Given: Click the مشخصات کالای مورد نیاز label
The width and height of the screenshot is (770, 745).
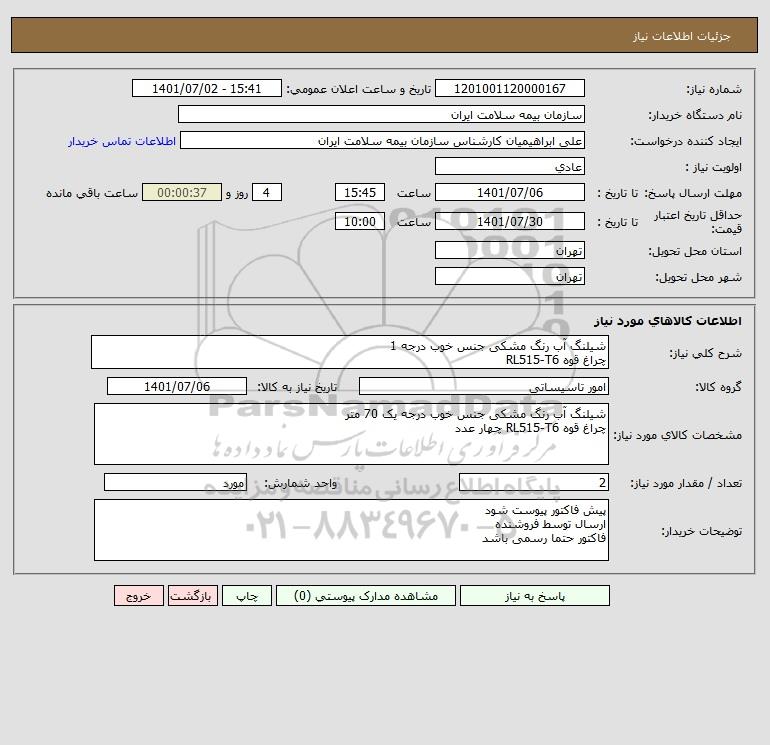Looking at the screenshot, I should pos(678,435).
